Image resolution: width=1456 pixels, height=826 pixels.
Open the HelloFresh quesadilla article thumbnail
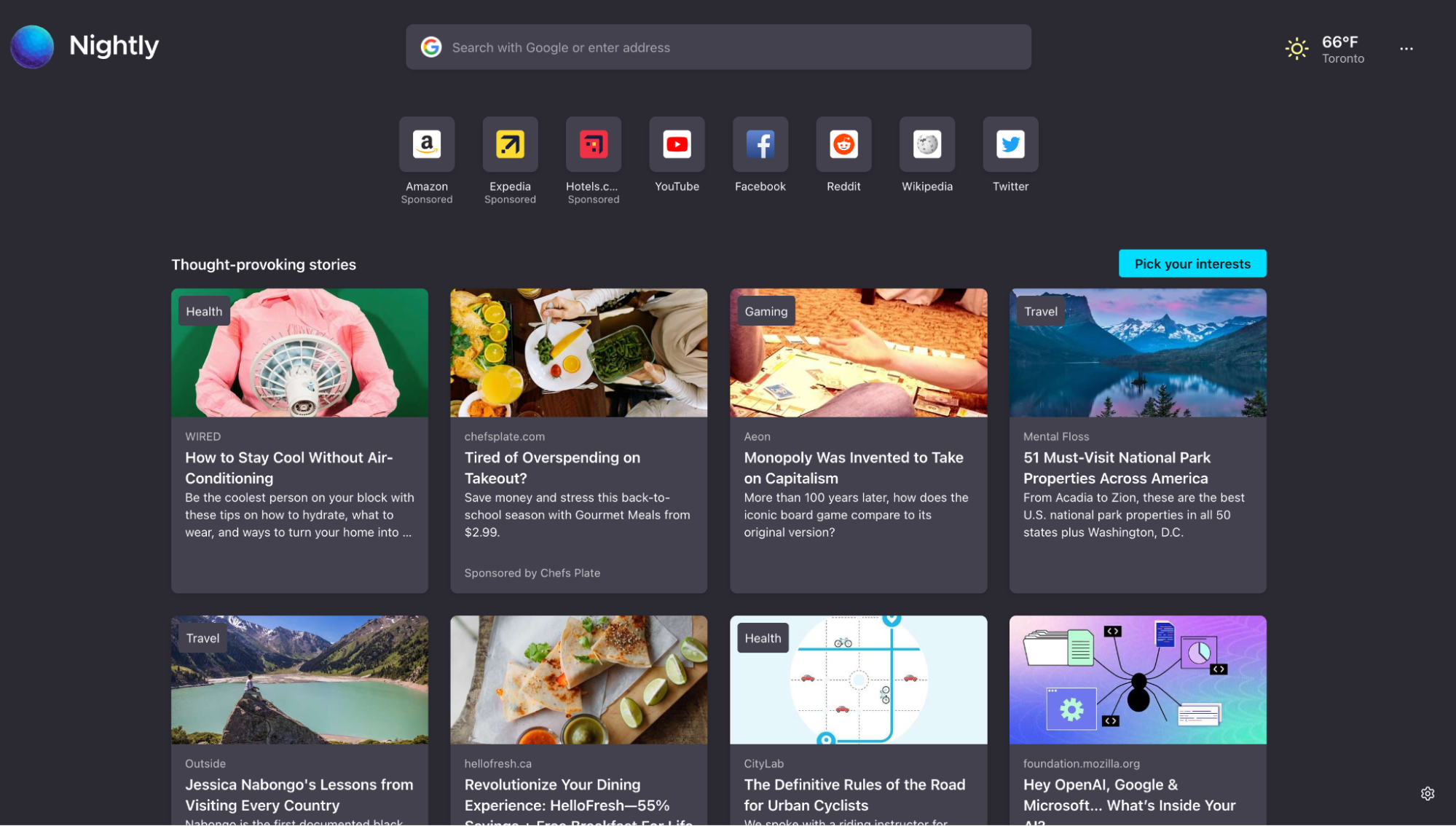(x=578, y=680)
